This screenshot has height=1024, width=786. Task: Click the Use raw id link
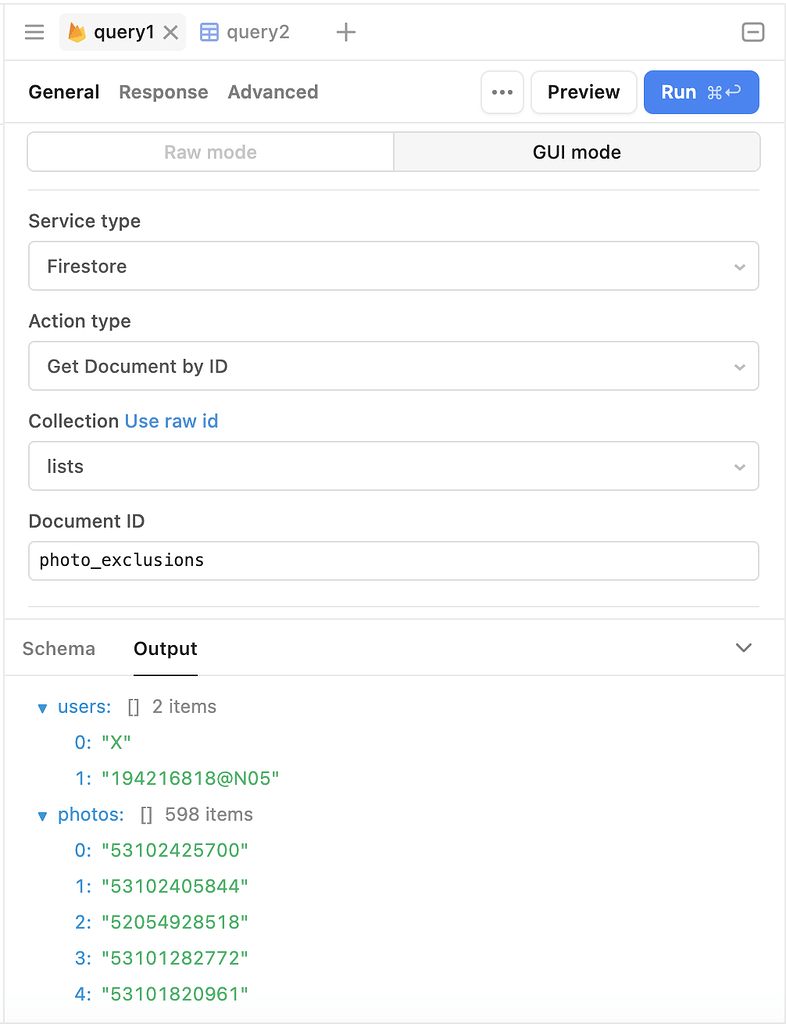click(x=171, y=421)
